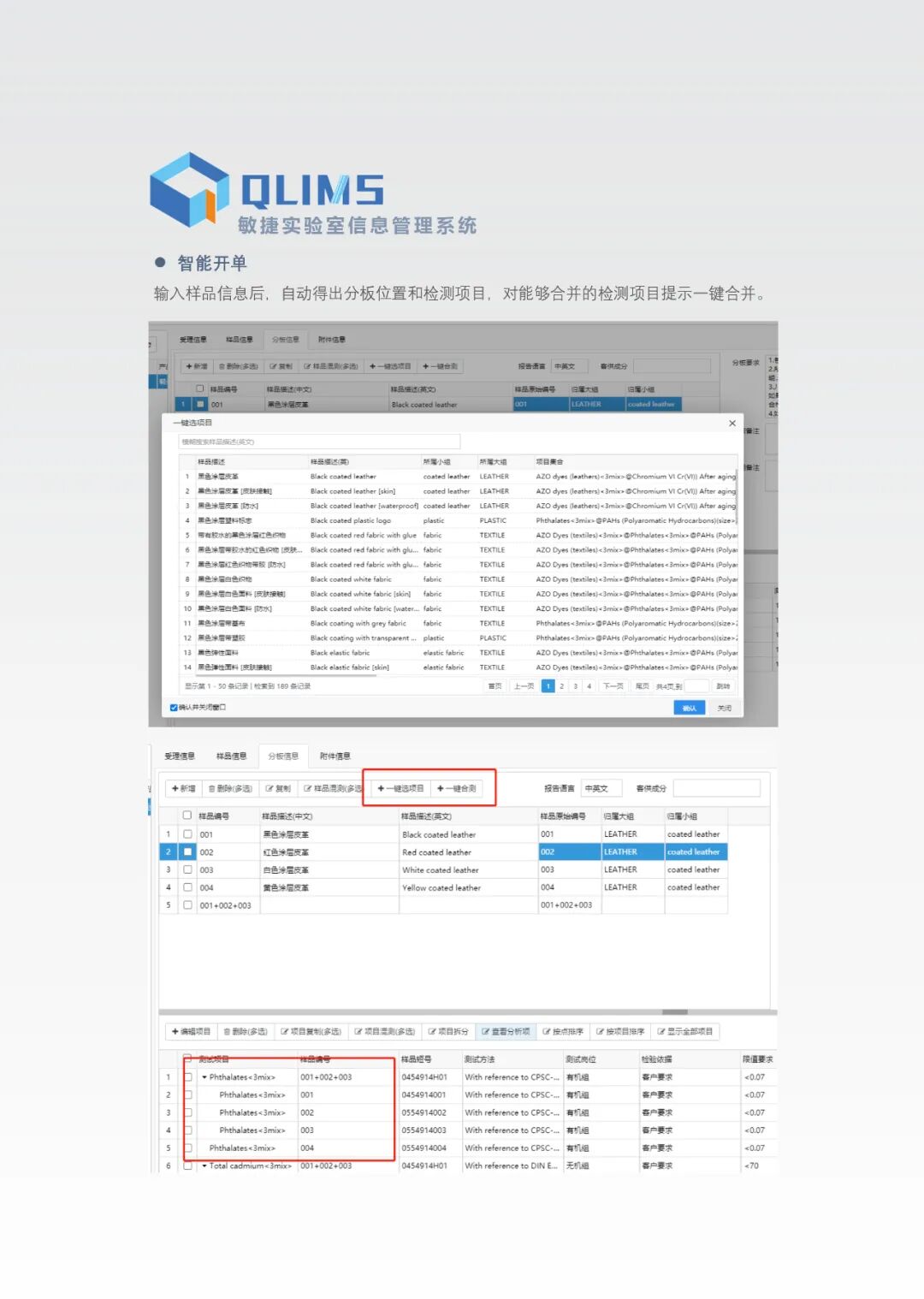Image resolution: width=924 pixels, height=1299 pixels.
Task: Open 样品信息 tab in lower panel
Action: coord(231,756)
